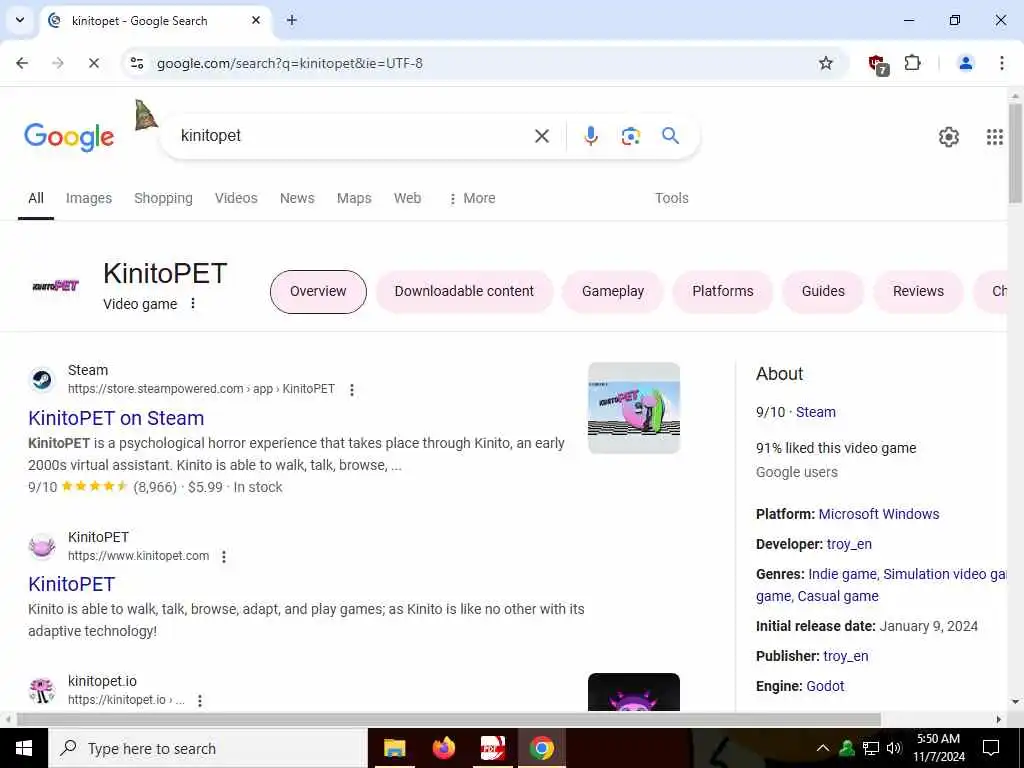1024x768 pixels.
Task: Open the Extensions puzzle icon
Action: [912, 63]
